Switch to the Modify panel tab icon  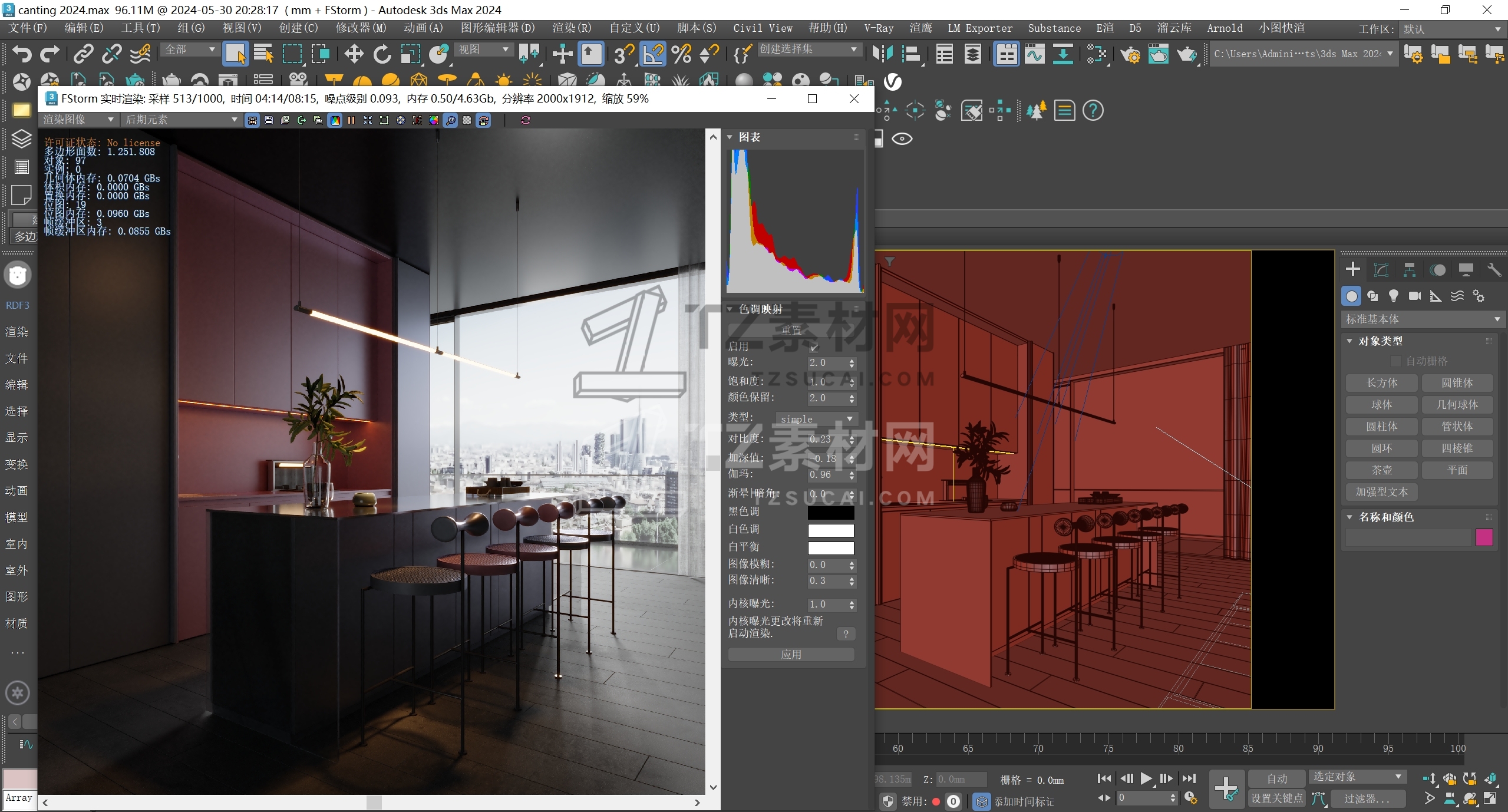pos(1381,270)
